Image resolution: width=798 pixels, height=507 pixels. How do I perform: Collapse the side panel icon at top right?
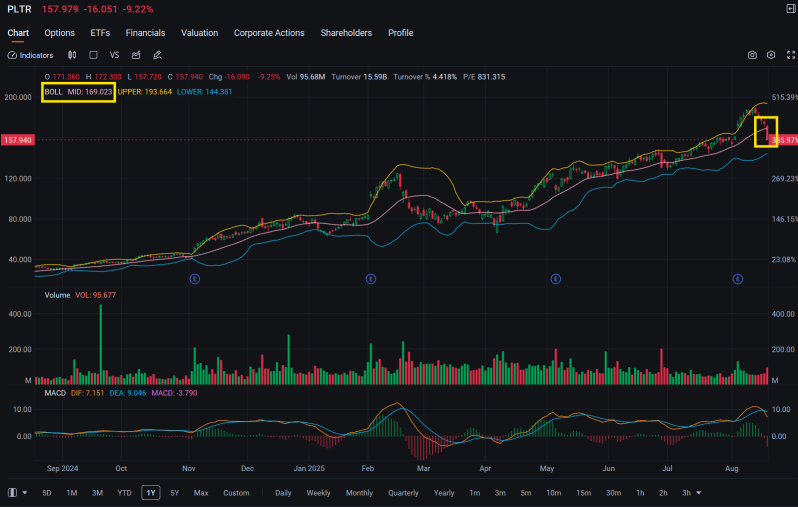(x=791, y=9)
